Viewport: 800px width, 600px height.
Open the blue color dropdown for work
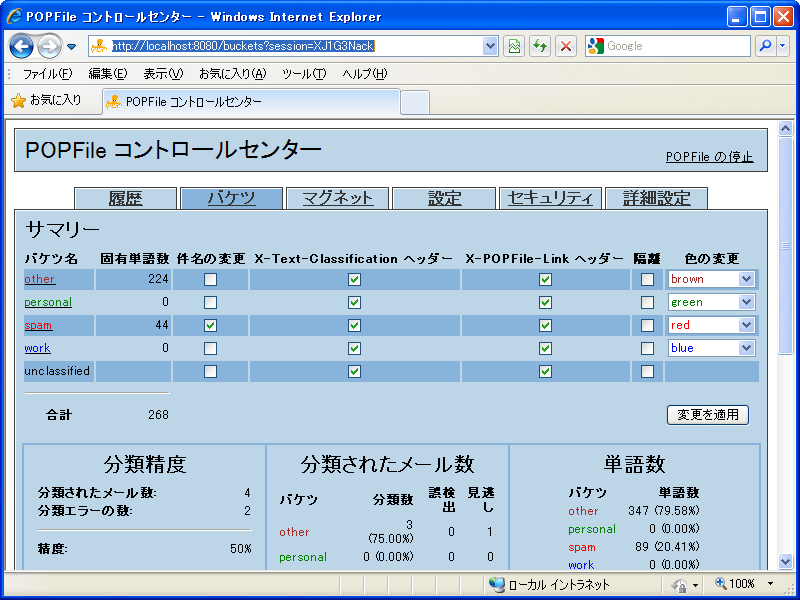(711, 348)
